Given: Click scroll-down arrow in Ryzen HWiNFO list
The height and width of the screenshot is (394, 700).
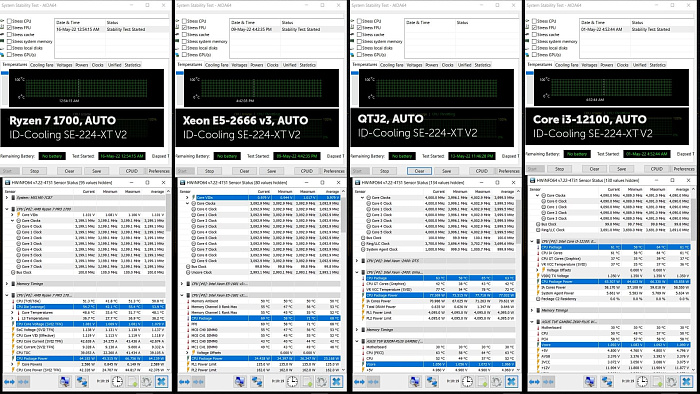Looking at the screenshot, I should pos(168,370).
